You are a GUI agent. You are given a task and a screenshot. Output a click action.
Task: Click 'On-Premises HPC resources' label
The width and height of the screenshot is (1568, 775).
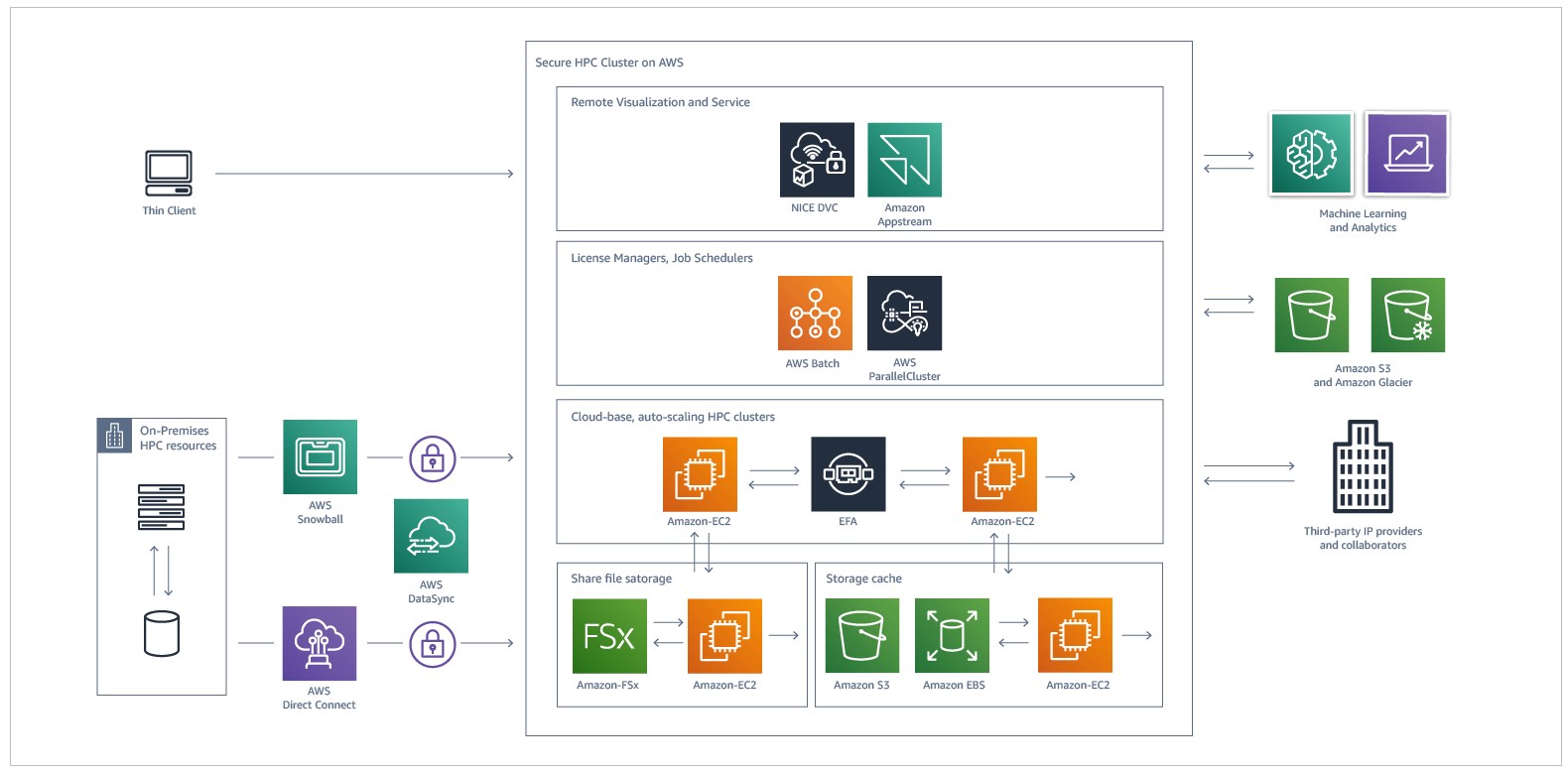178,438
